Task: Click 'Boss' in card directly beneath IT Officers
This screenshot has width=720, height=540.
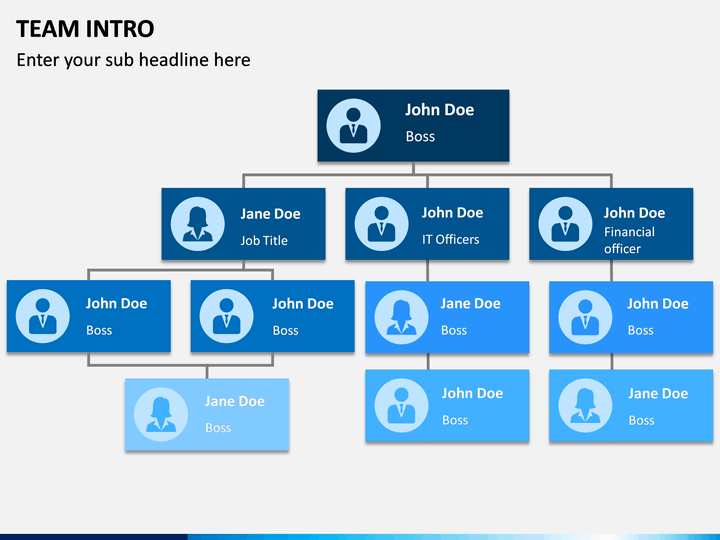Action: (454, 330)
